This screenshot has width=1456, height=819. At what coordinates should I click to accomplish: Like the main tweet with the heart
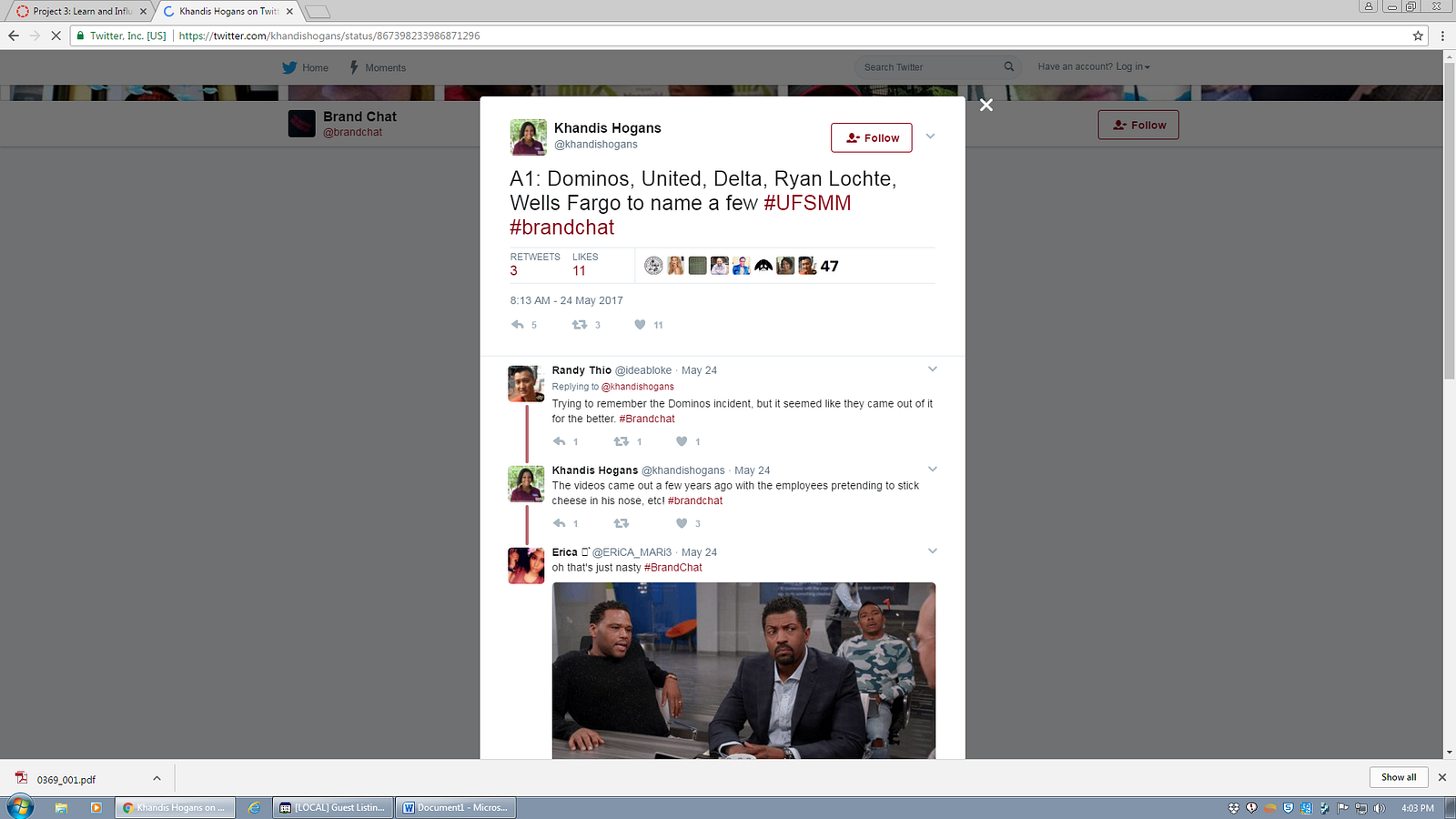[x=640, y=325]
